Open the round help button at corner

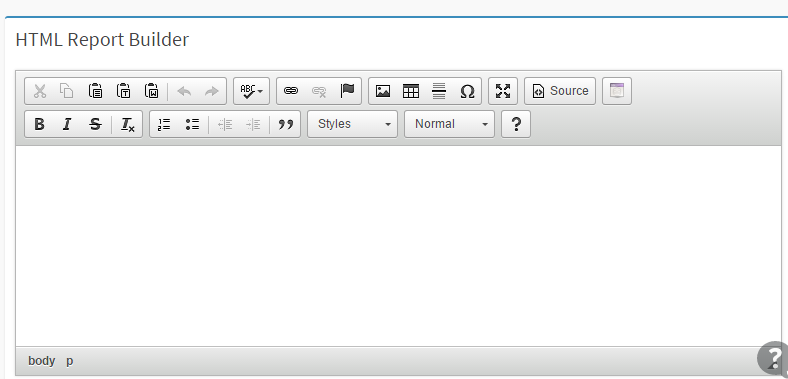(774, 358)
